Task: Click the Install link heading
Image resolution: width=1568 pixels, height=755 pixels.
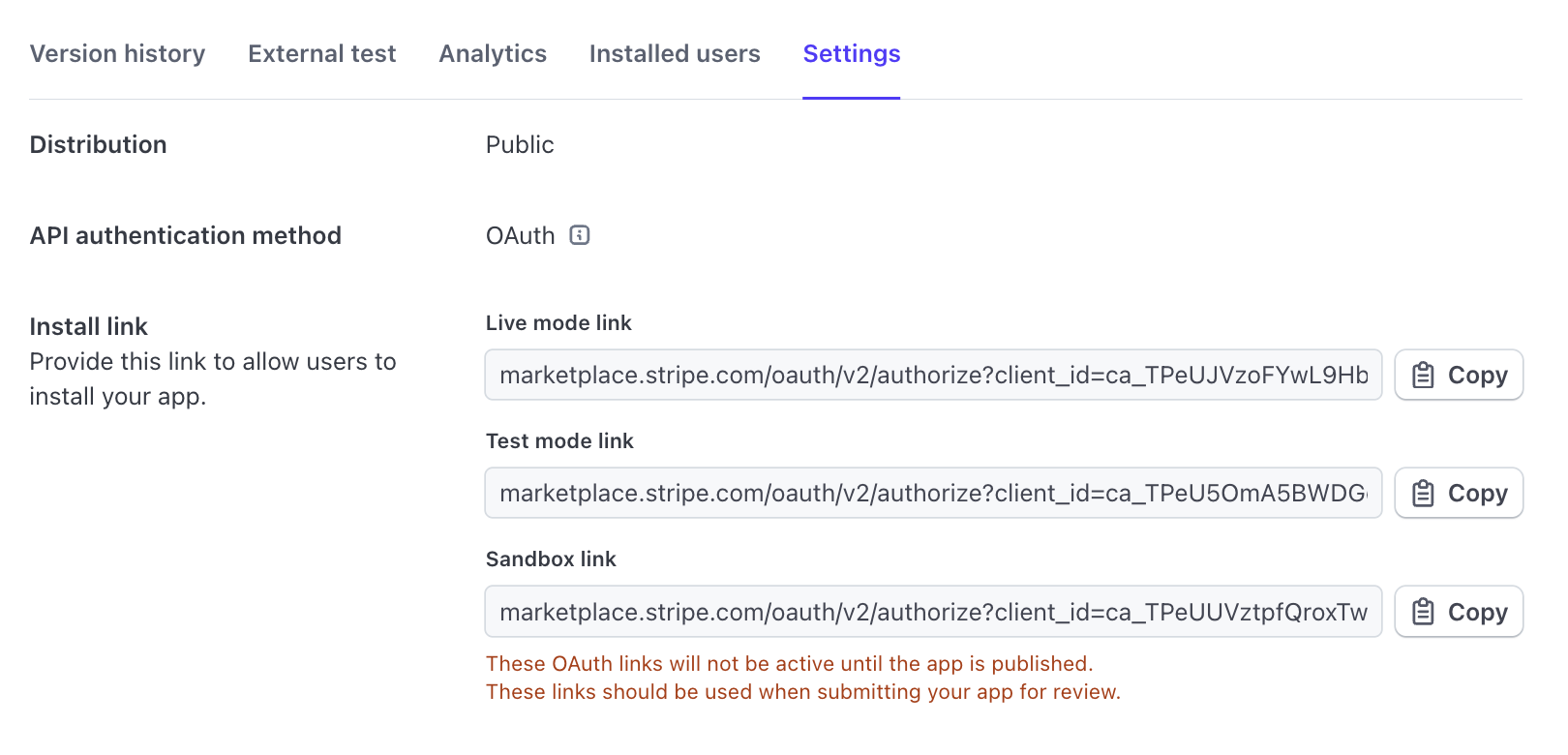Action: coord(88,327)
